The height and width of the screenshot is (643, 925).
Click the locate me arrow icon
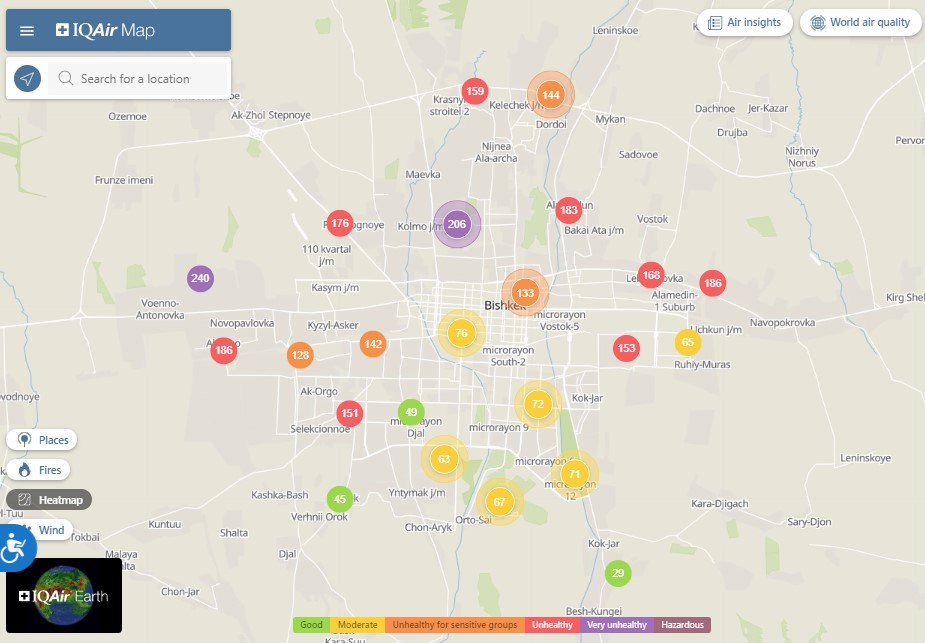[27, 79]
